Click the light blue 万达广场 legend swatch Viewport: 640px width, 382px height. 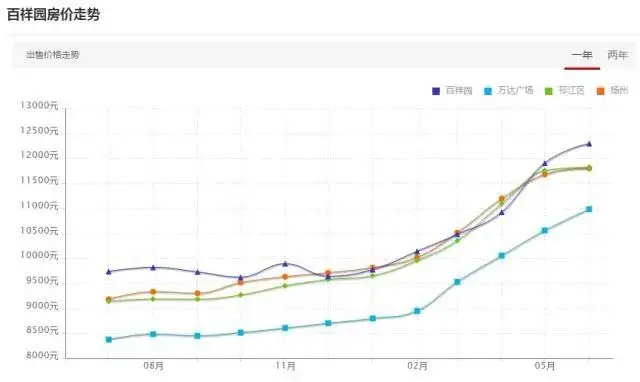point(488,91)
